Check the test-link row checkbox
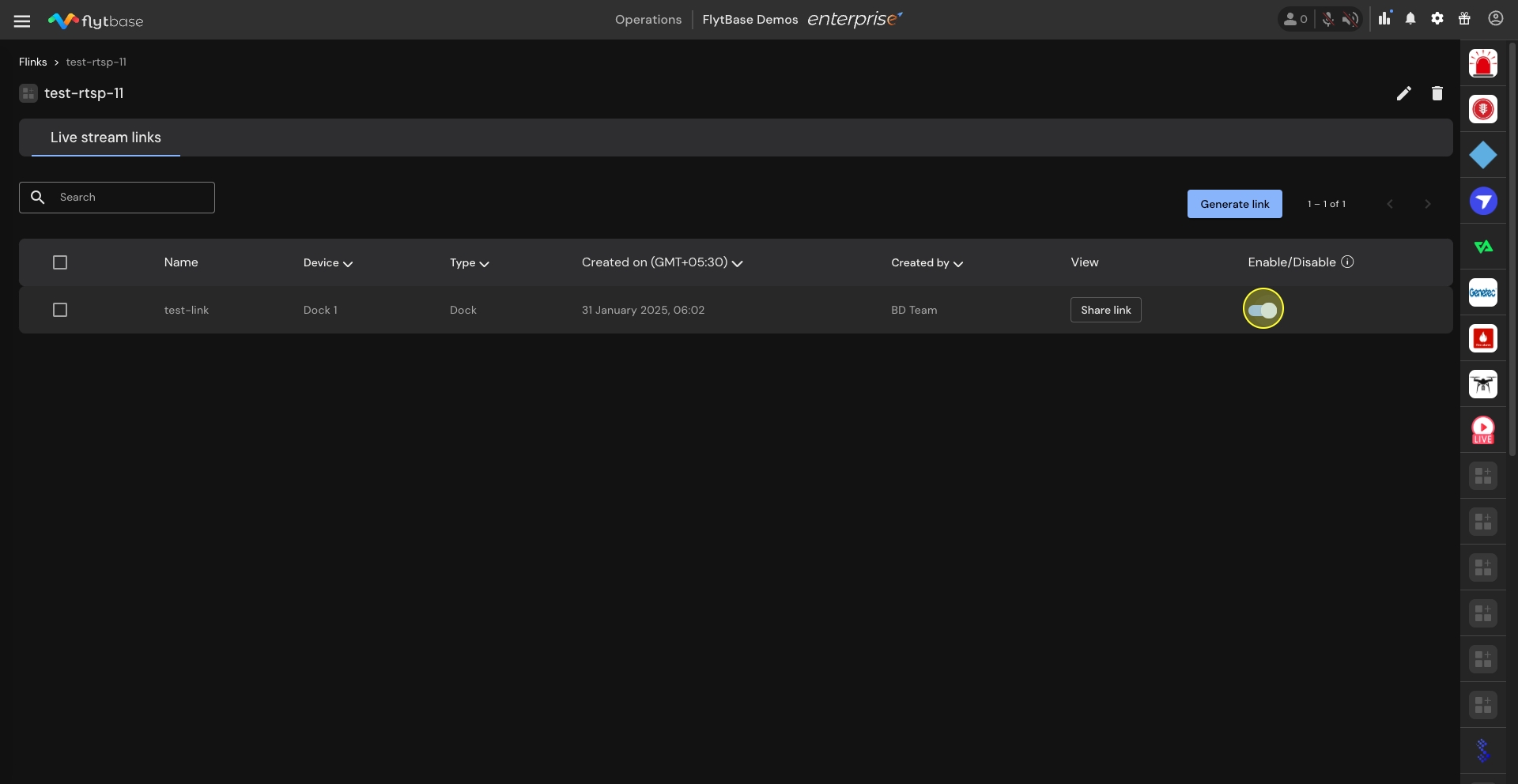The height and width of the screenshot is (784, 1518). pos(60,310)
